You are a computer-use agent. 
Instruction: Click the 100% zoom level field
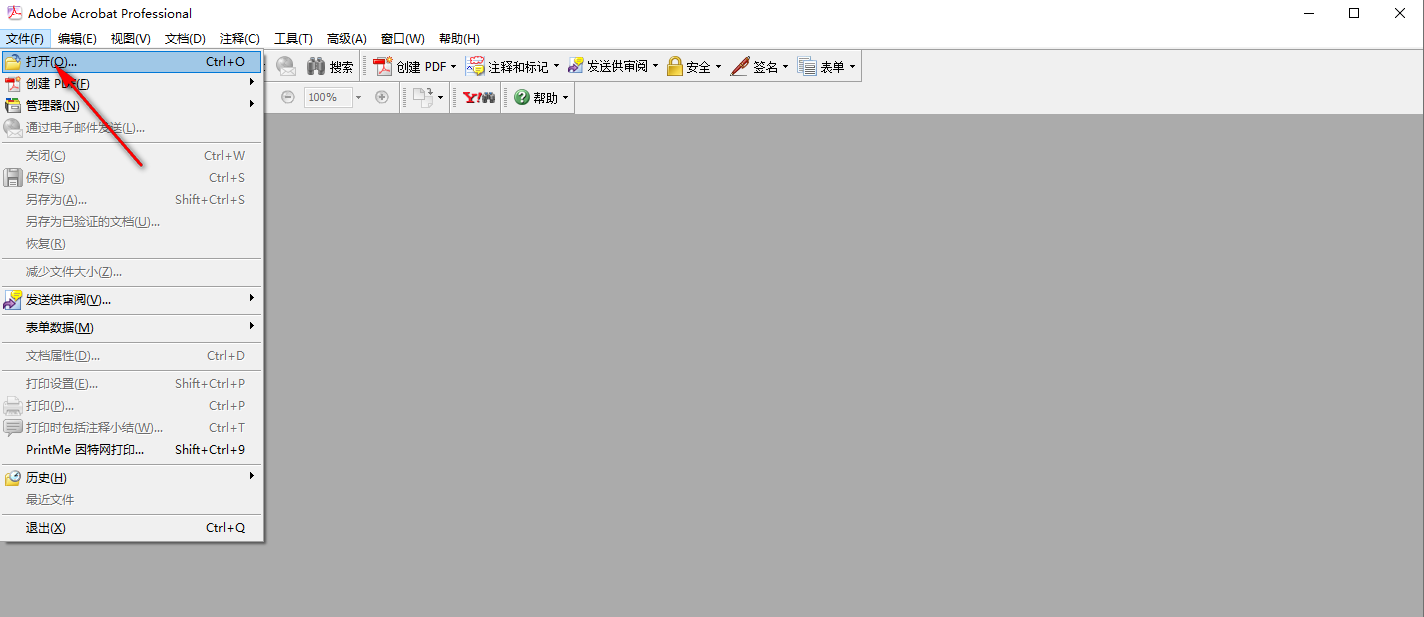[x=326, y=98]
